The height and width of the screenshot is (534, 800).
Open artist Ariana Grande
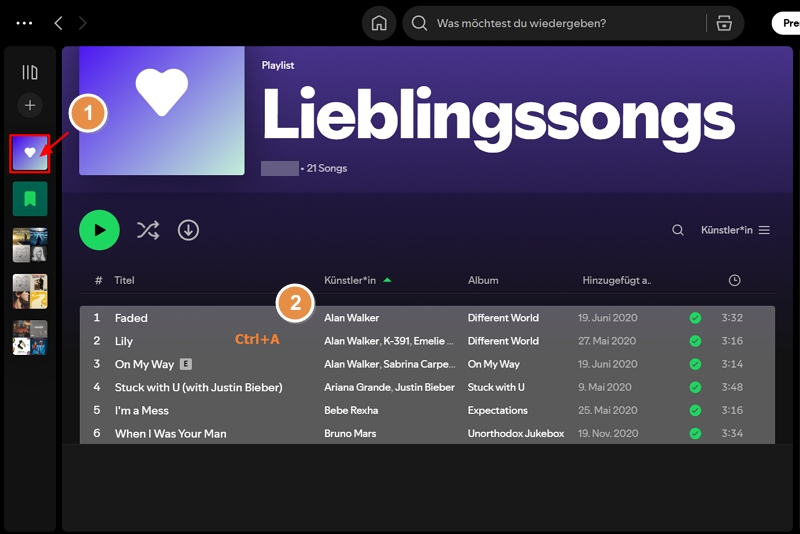(357, 387)
